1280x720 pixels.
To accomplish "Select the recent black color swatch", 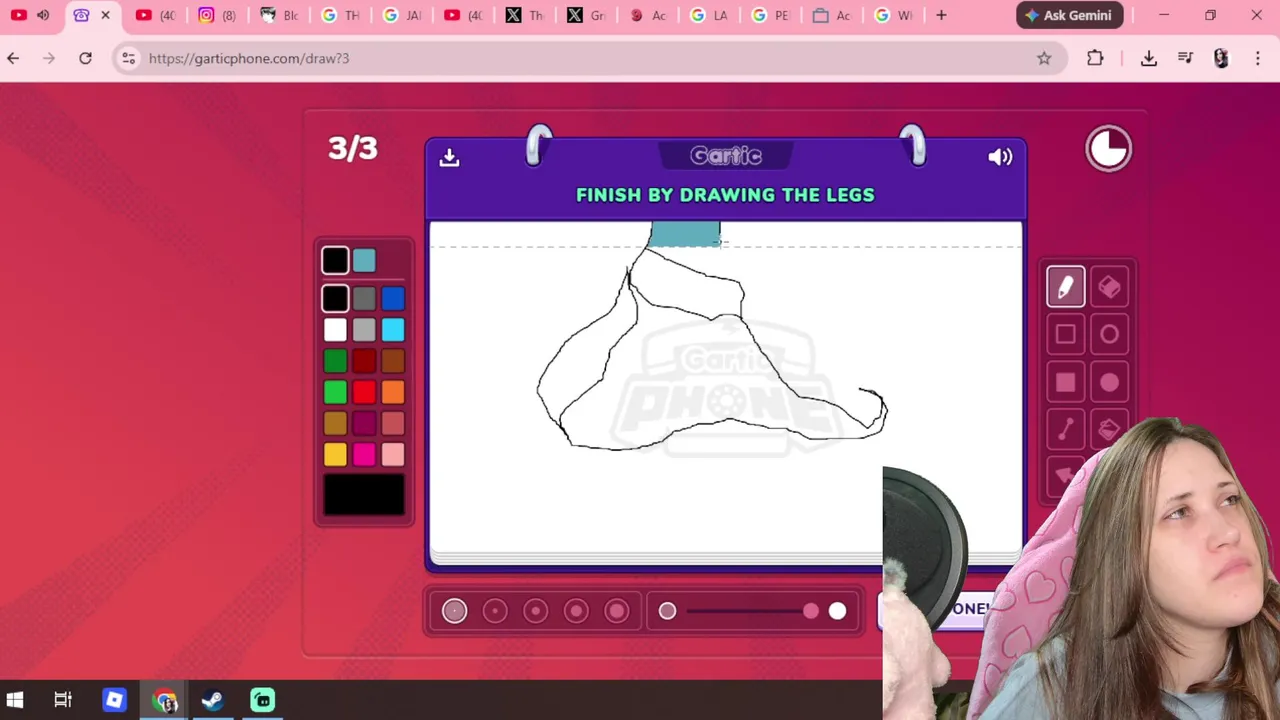I will pos(335,260).
